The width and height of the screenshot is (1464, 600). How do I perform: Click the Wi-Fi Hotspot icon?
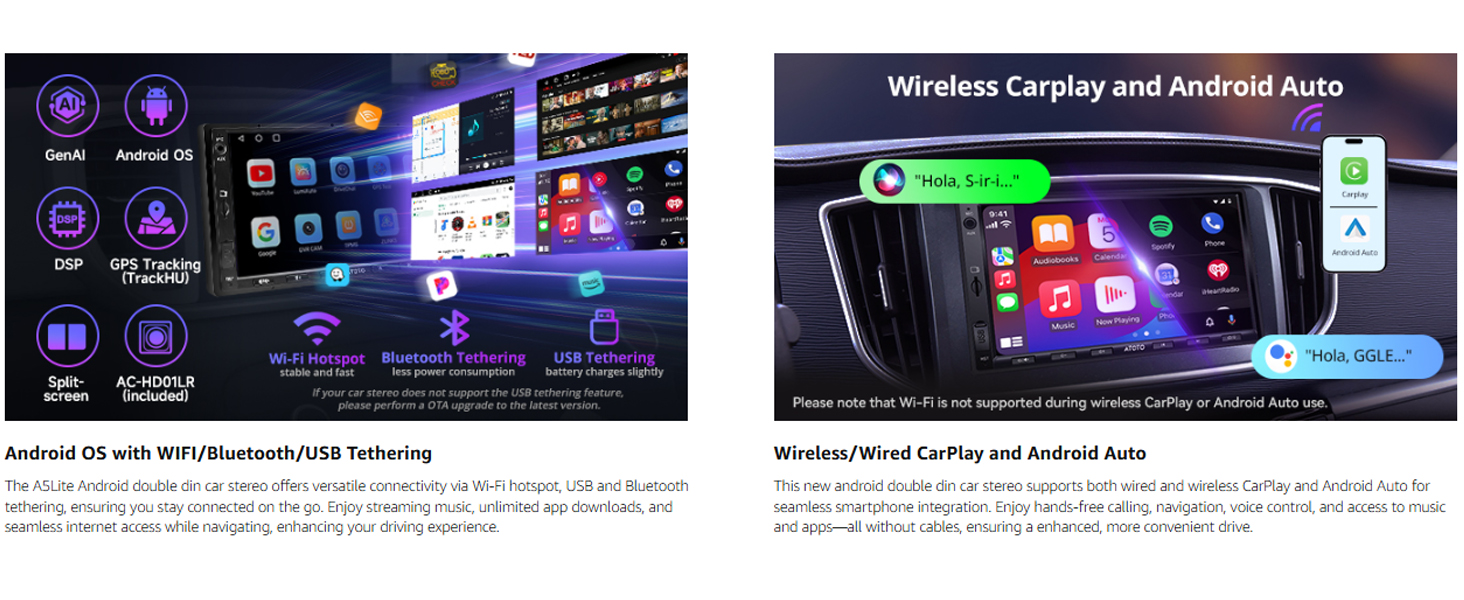pos(317,328)
